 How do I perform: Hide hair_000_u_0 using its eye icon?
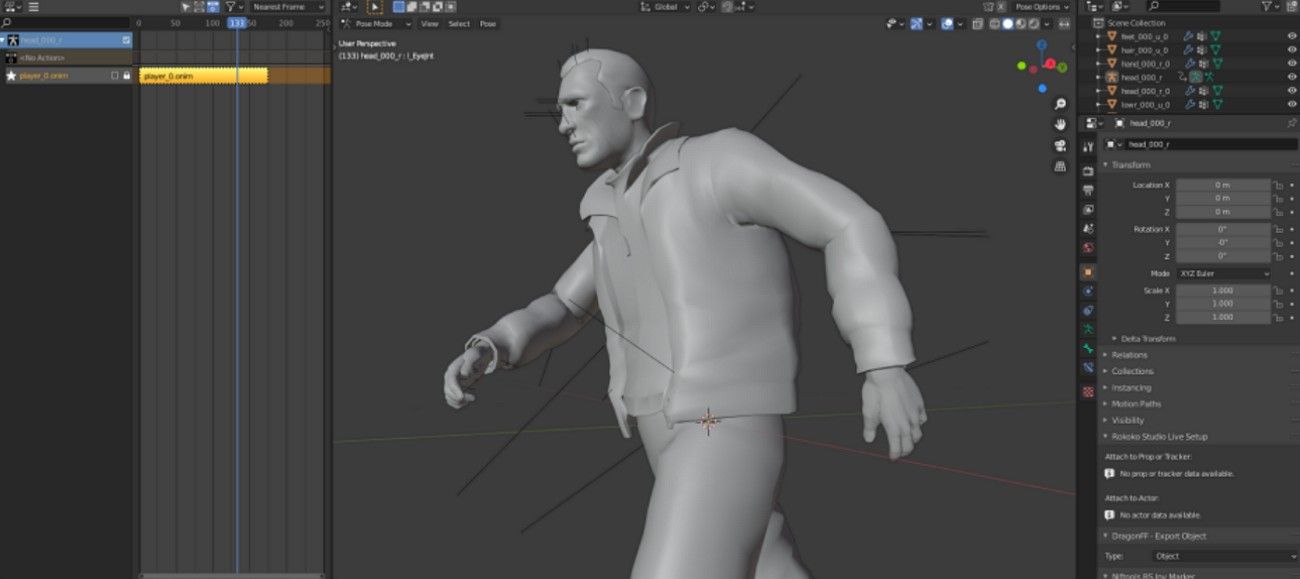pos(1290,49)
